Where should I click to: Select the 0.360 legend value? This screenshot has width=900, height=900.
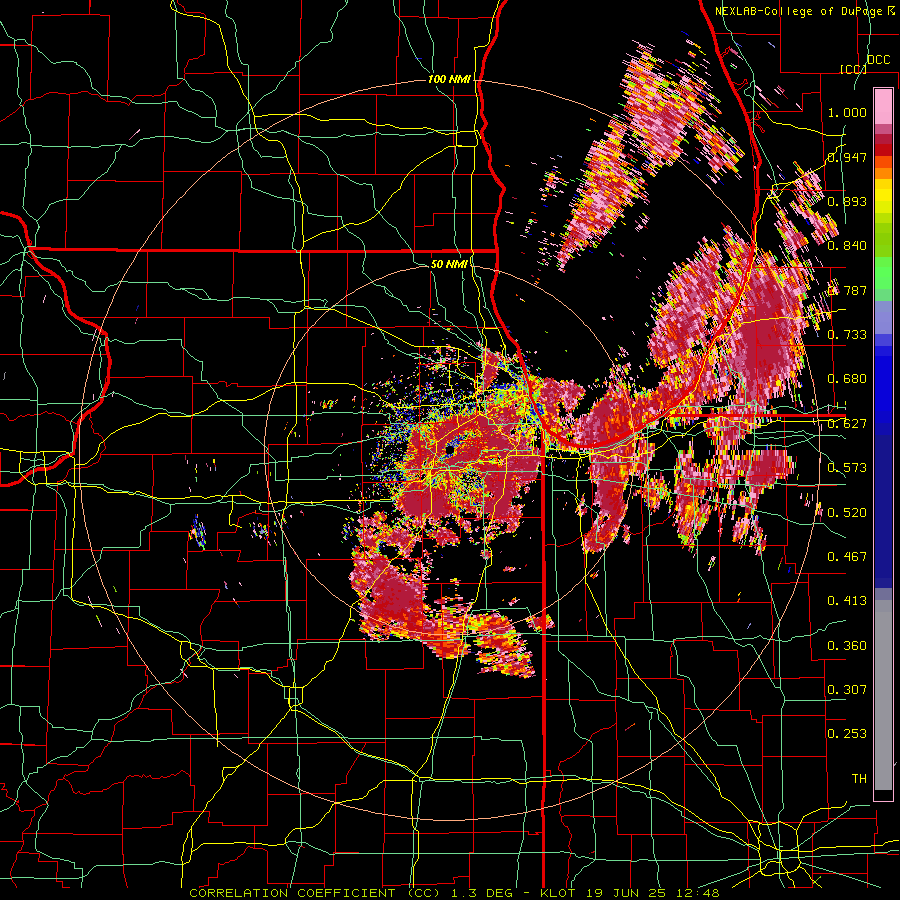click(x=847, y=646)
